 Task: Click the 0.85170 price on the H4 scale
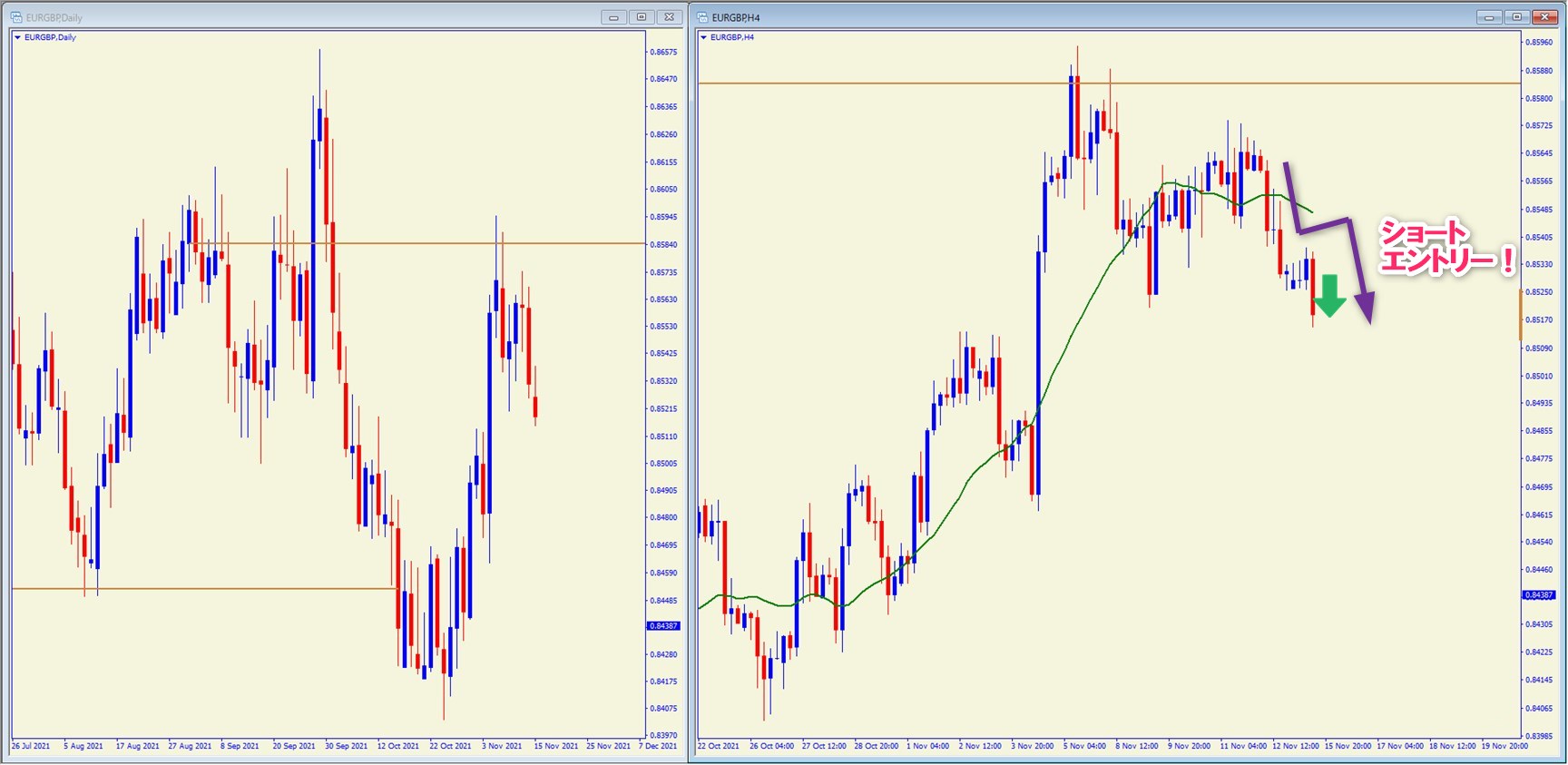click(1539, 320)
